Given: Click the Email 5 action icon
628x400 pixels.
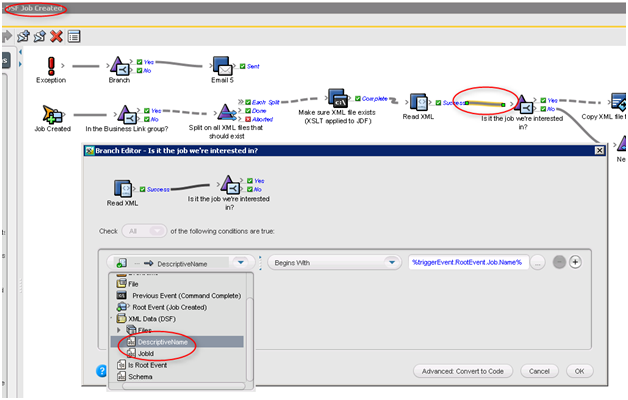Looking at the screenshot, I should coord(222,64).
